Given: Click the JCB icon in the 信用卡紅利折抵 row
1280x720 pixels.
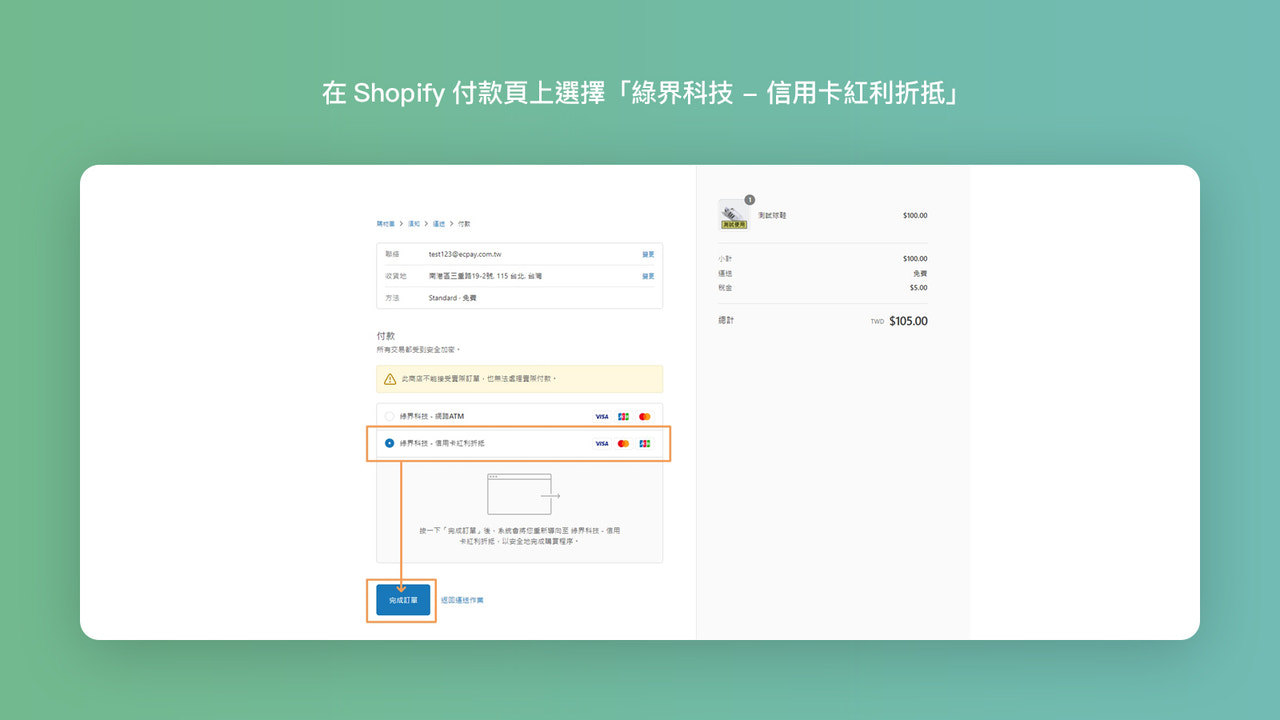Looking at the screenshot, I should pyautogui.click(x=644, y=443).
